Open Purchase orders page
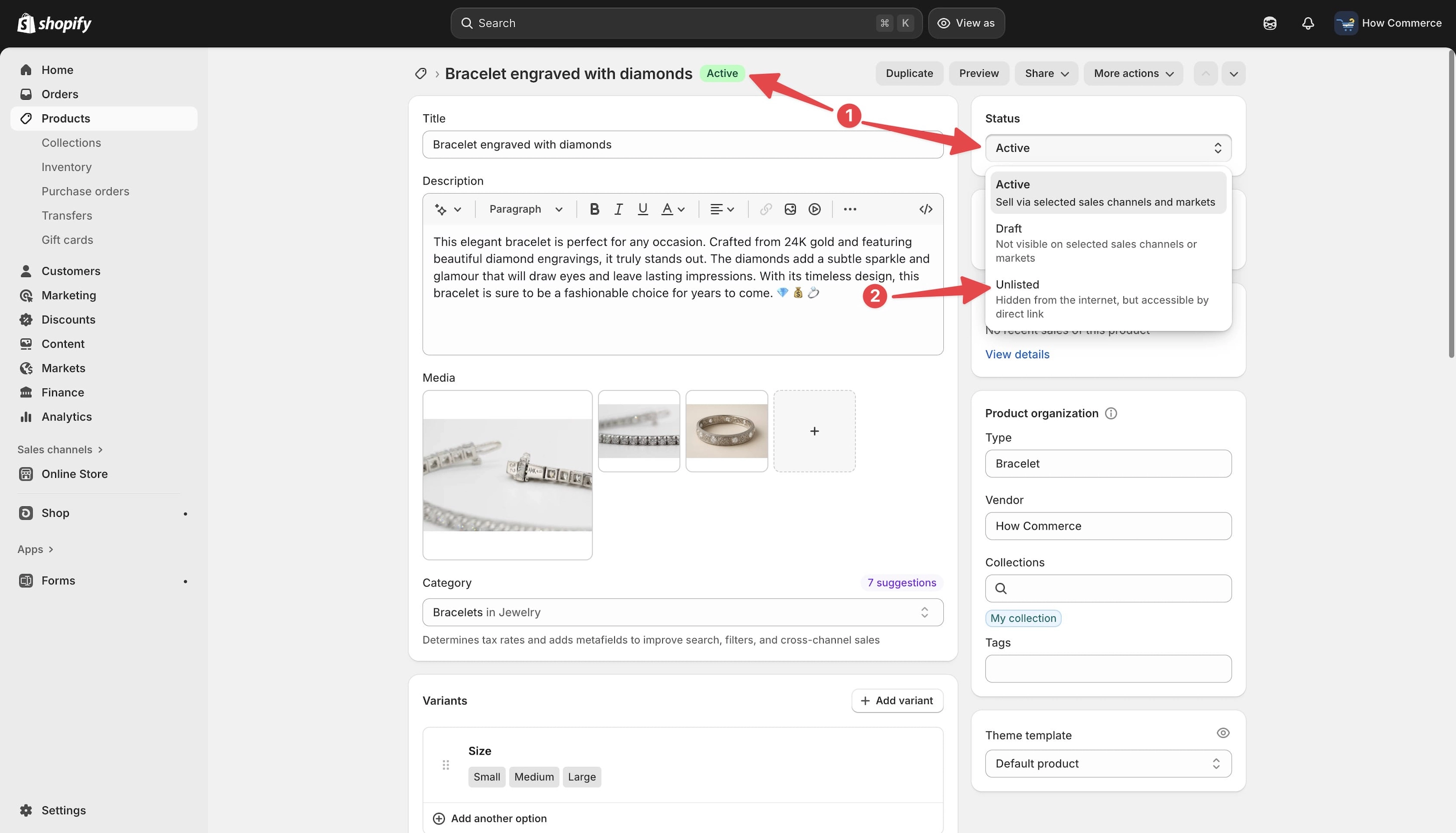 pyautogui.click(x=85, y=191)
